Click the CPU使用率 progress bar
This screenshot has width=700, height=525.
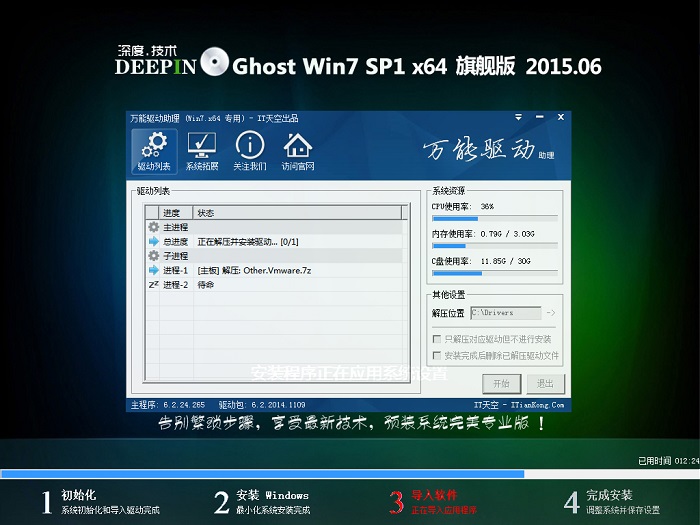click(495, 219)
